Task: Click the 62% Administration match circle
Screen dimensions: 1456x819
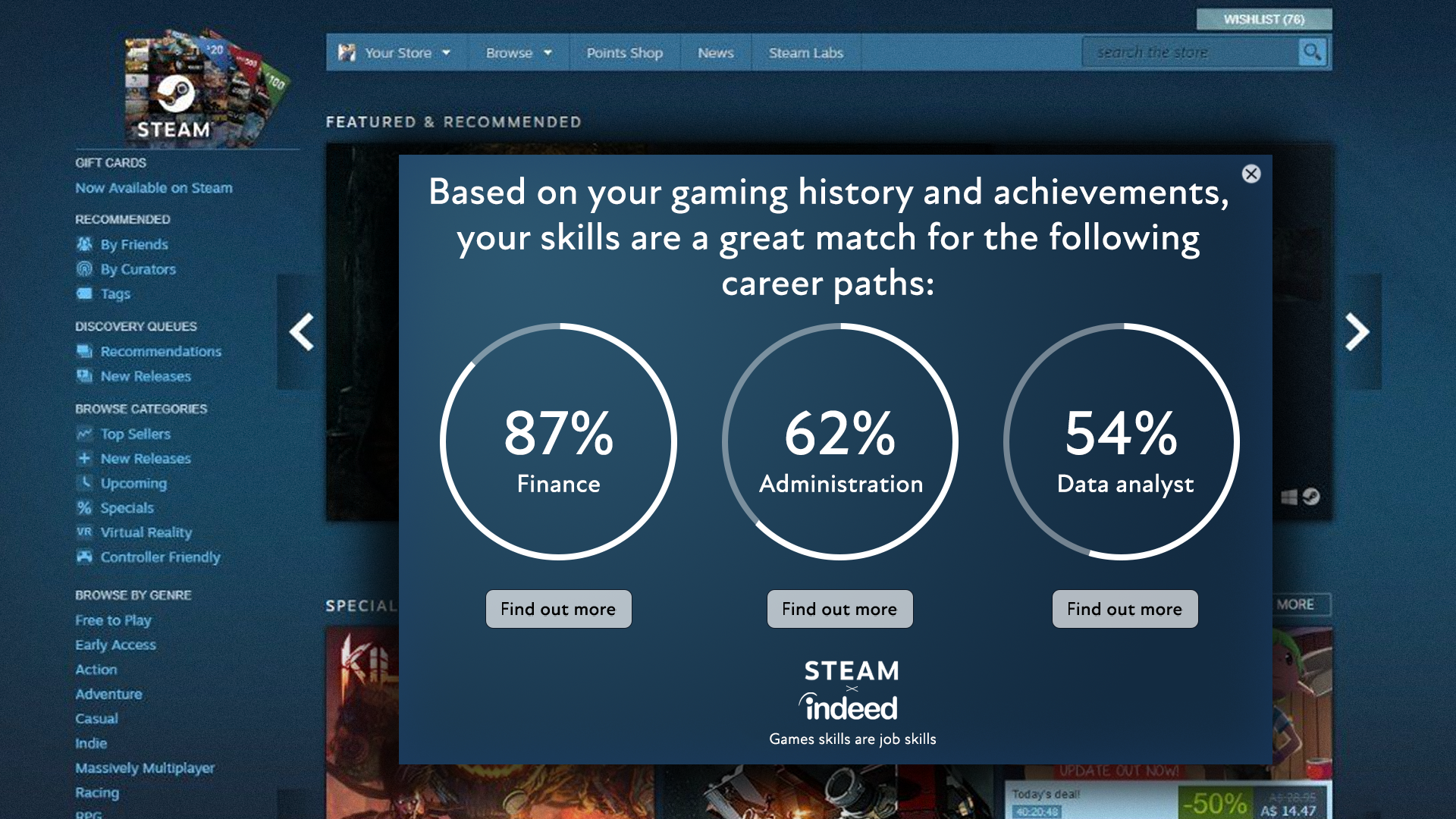Action: [840, 441]
